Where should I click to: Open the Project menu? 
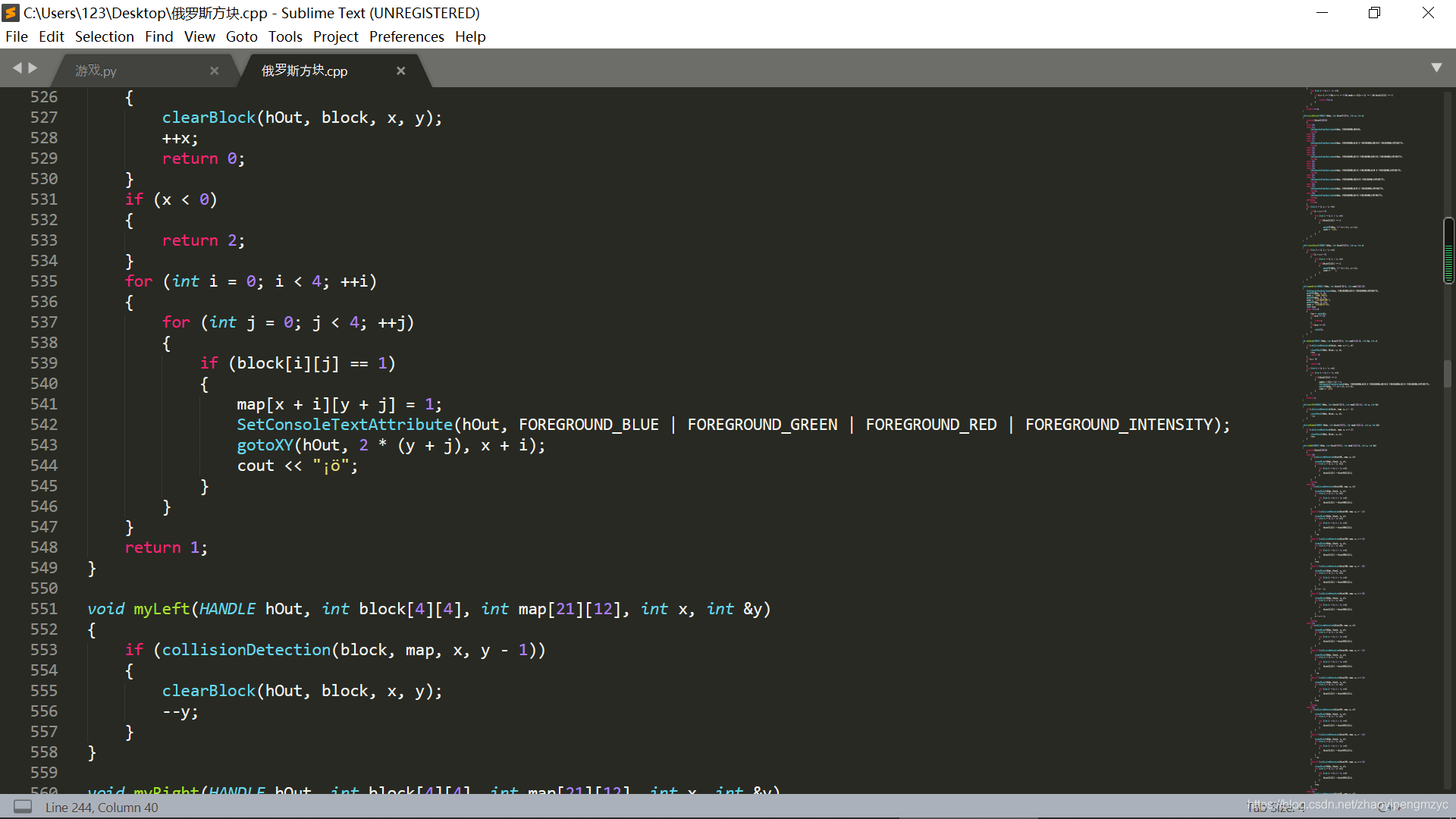(336, 36)
